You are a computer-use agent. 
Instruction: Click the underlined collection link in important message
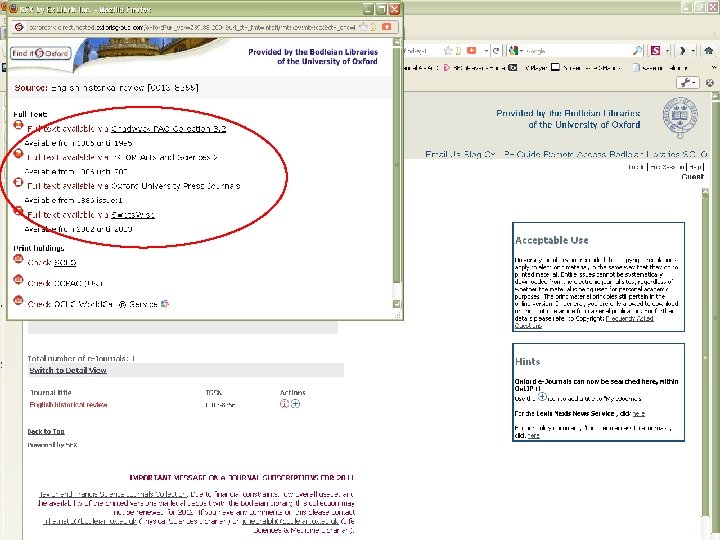112,494
